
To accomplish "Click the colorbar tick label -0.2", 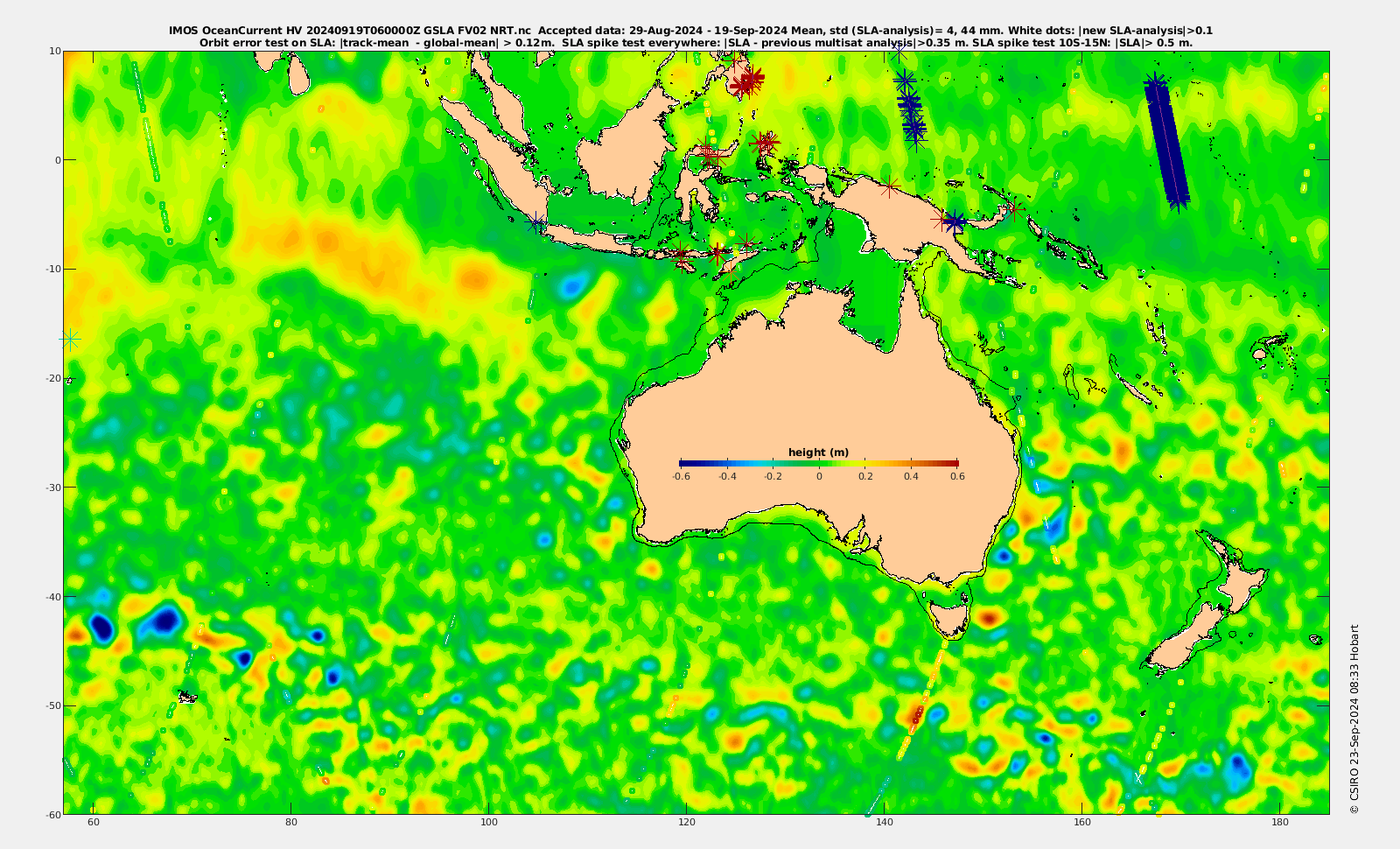I will (773, 476).
